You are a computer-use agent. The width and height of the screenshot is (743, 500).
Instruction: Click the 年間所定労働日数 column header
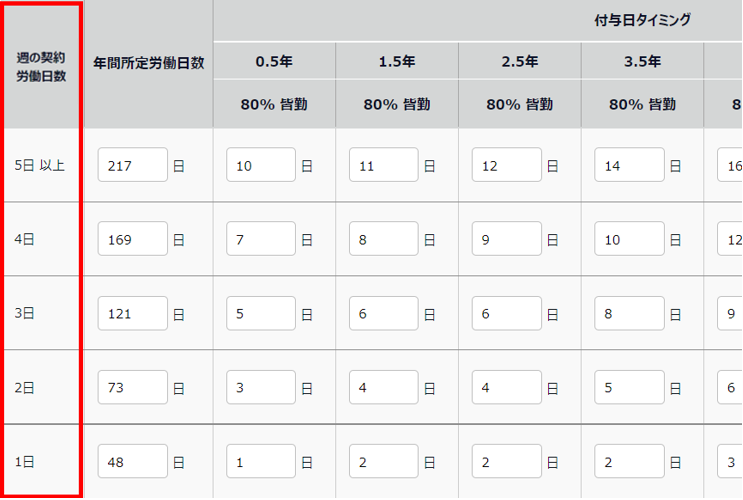tap(148, 62)
